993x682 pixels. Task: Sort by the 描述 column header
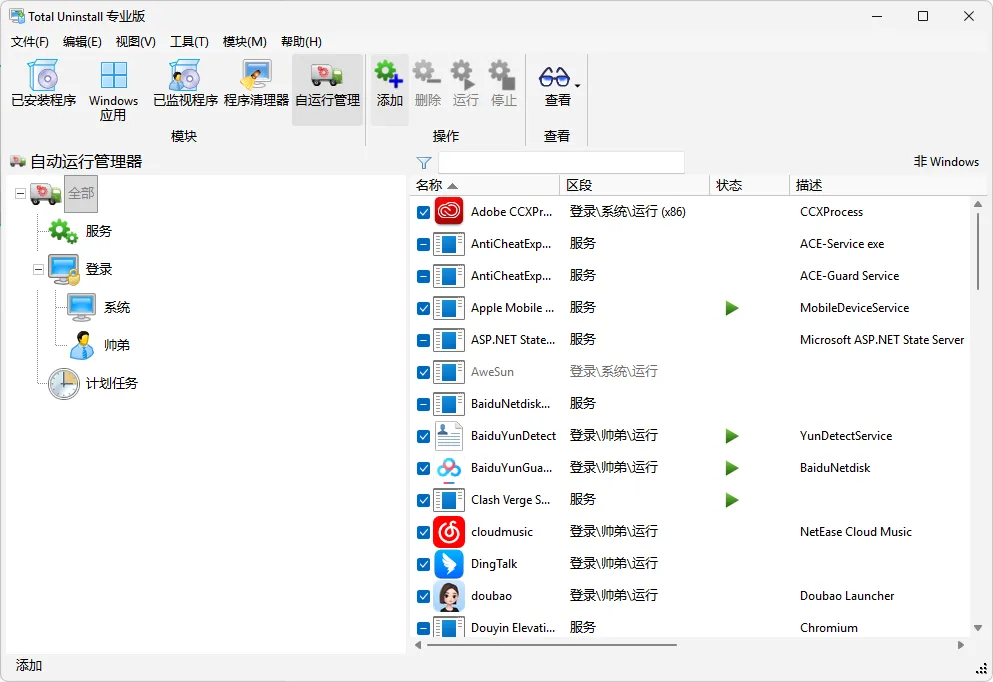click(888, 185)
